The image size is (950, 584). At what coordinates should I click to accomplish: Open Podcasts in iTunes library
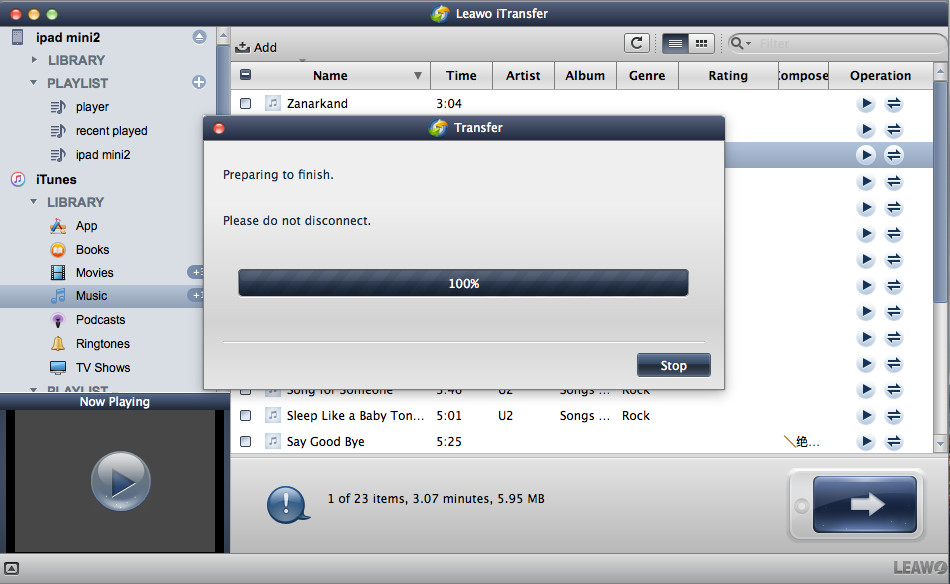tap(100, 320)
